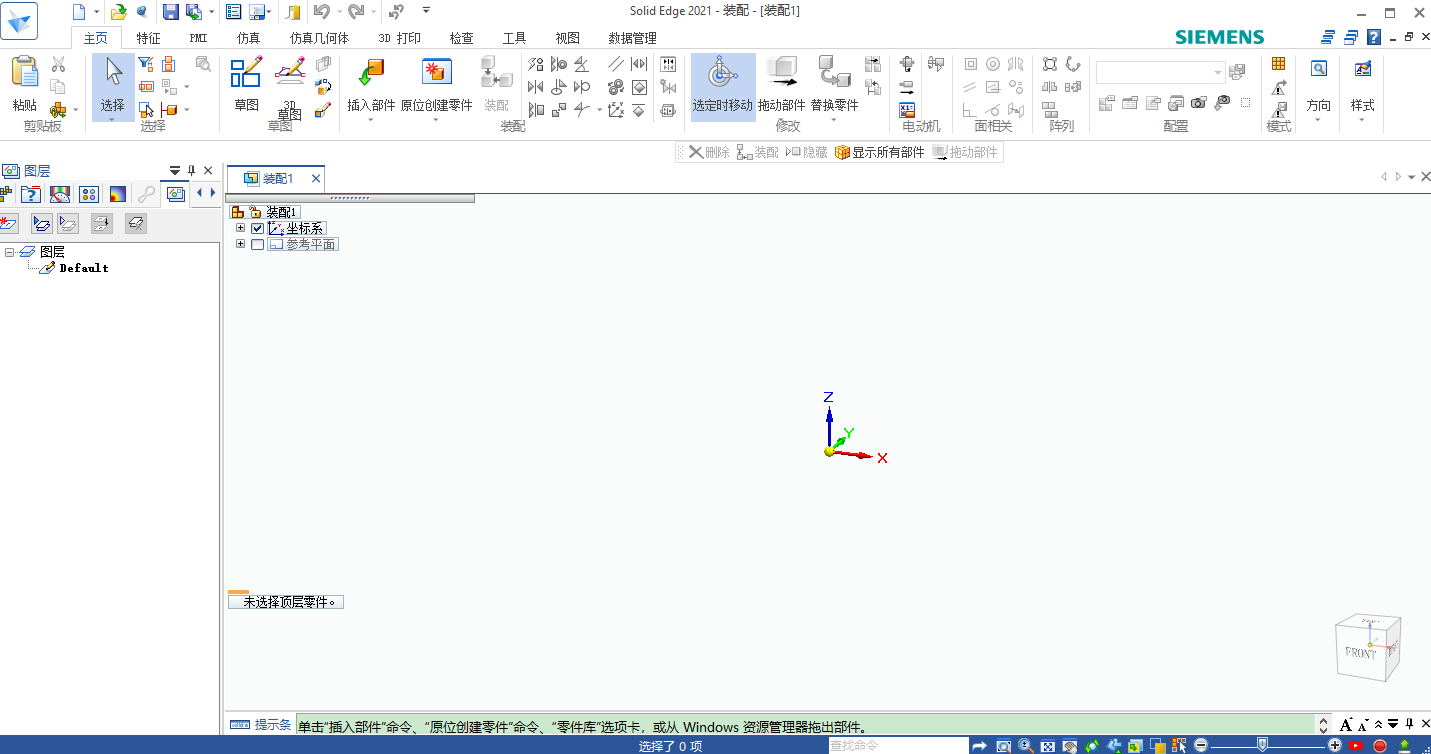Click the FRONT view orientation cube

(1366, 648)
